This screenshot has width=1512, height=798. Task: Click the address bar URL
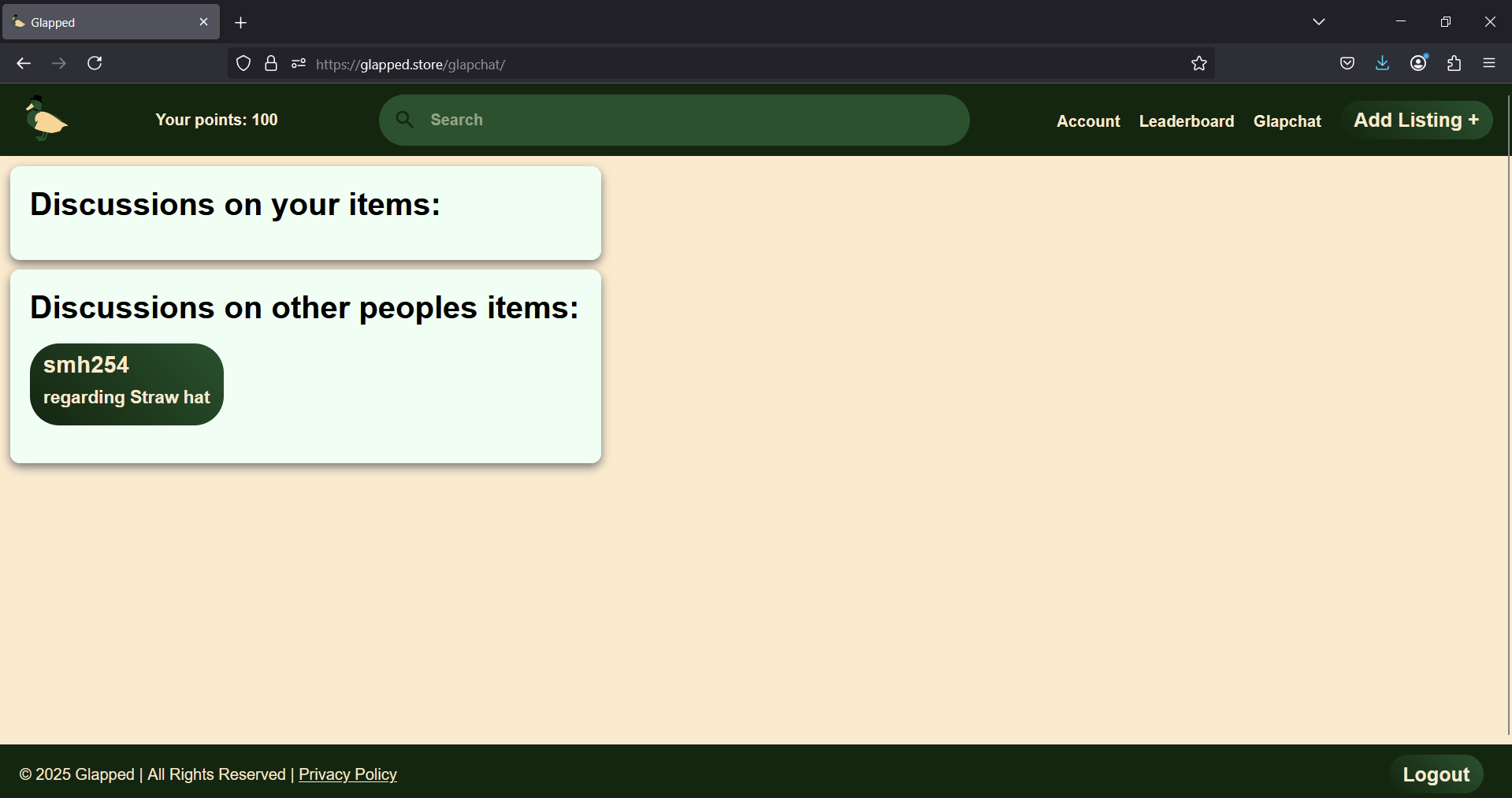click(x=411, y=65)
